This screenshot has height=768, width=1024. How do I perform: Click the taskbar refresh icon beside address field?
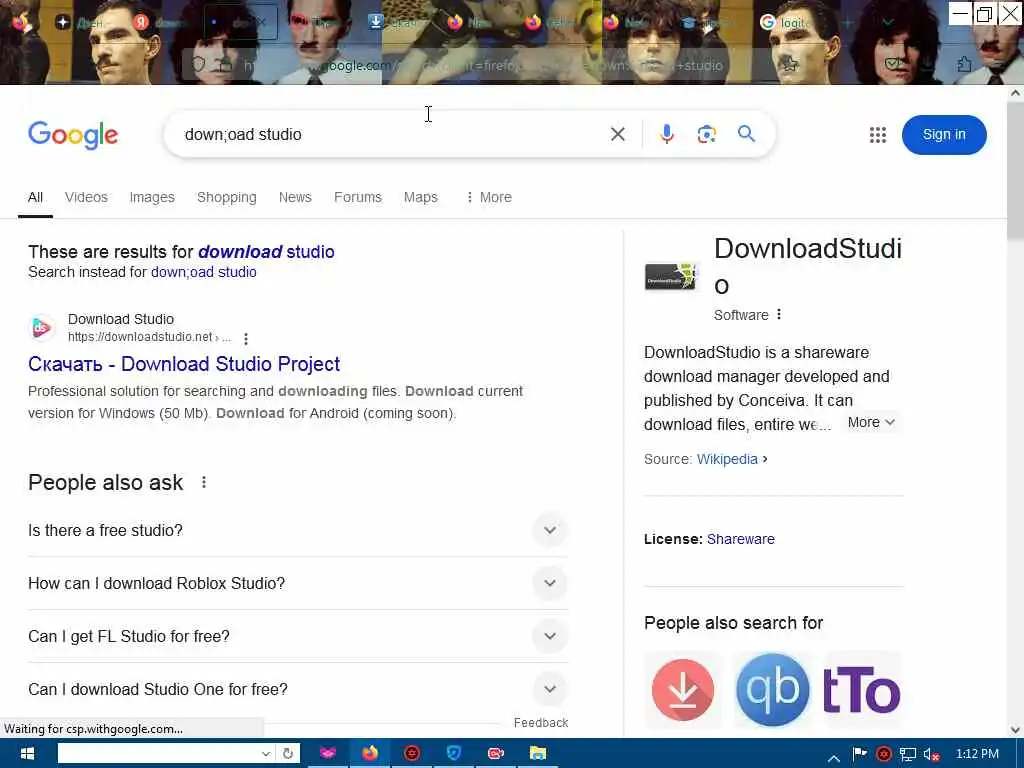click(x=287, y=753)
